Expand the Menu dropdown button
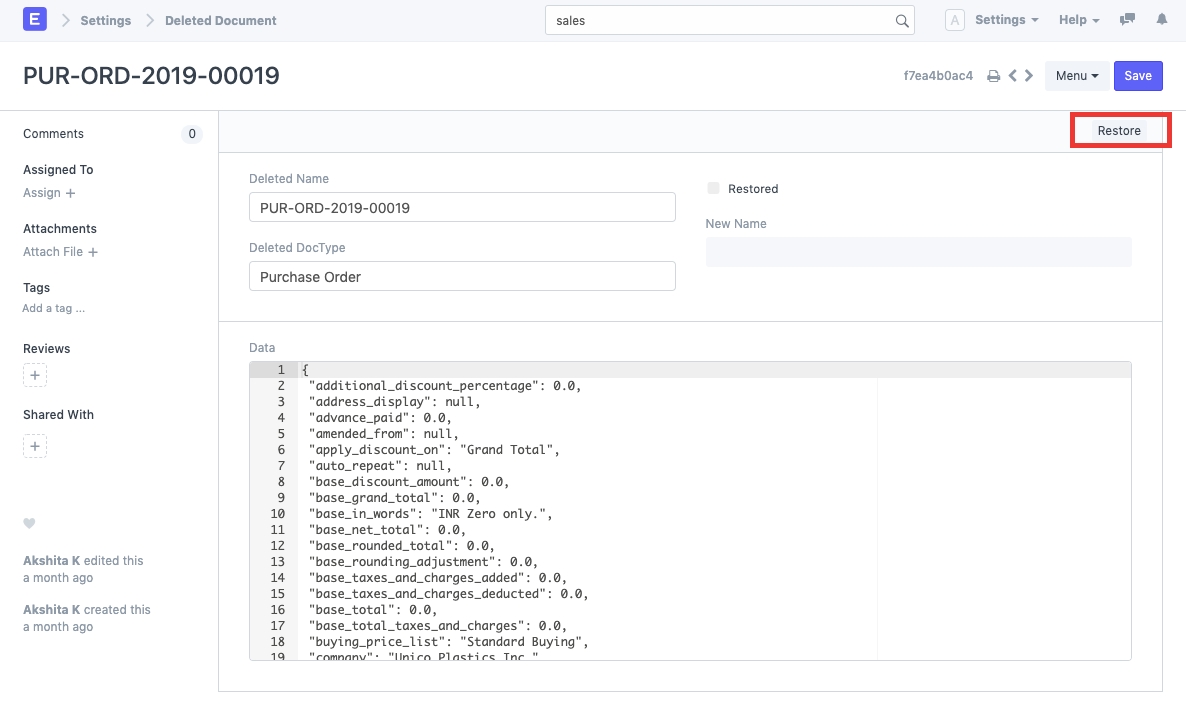The height and width of the screenshot is (707, 1186). click(x=1077, y=76)
